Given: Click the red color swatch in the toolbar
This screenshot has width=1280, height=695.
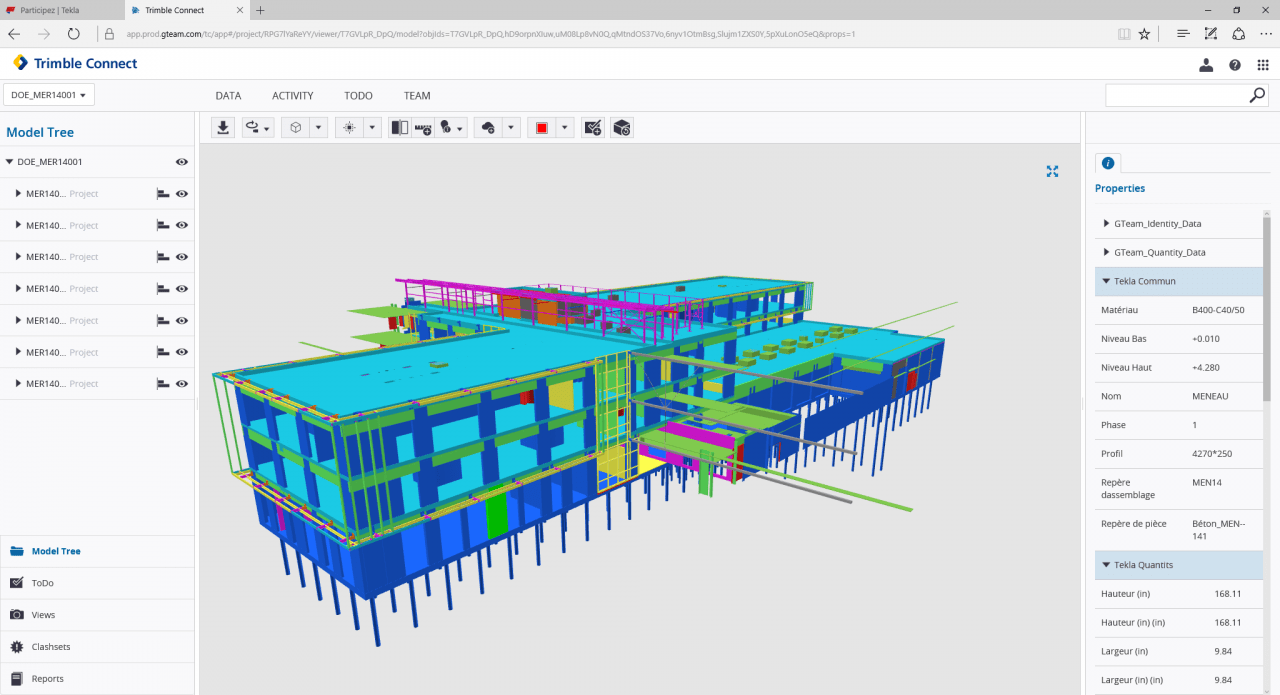Looking at the screenshot, I should point(541,128).
